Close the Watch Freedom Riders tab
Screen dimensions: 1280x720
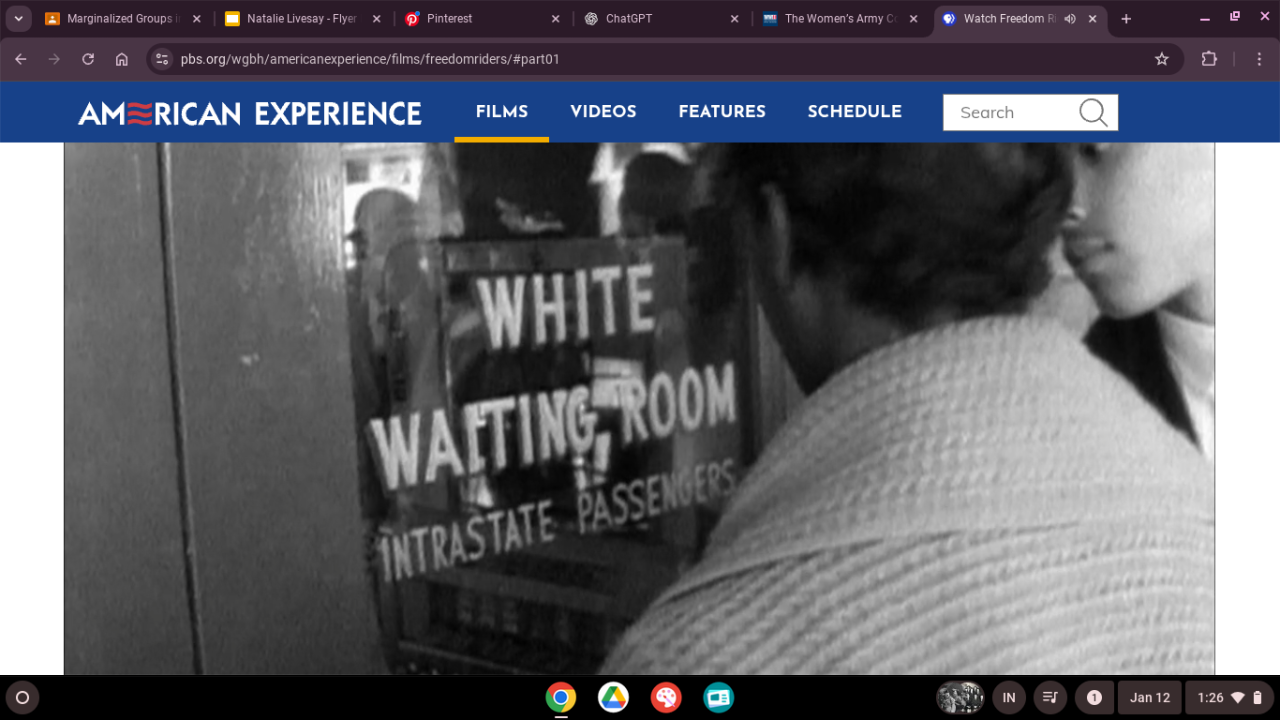(1092, 19)
